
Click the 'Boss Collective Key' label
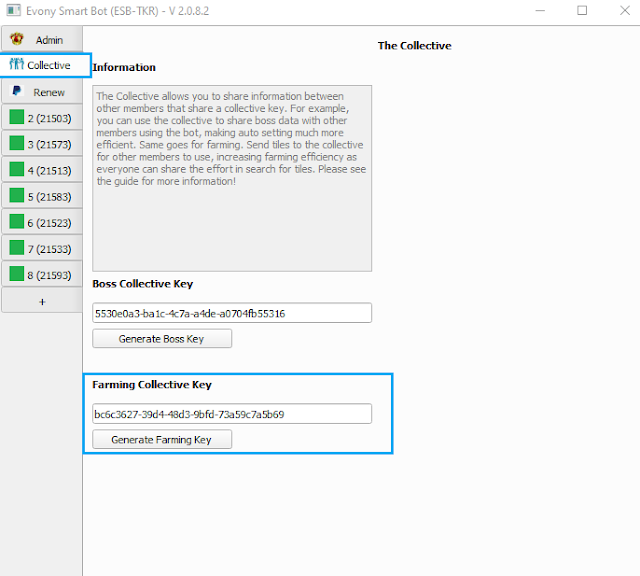tap(142, 284)
